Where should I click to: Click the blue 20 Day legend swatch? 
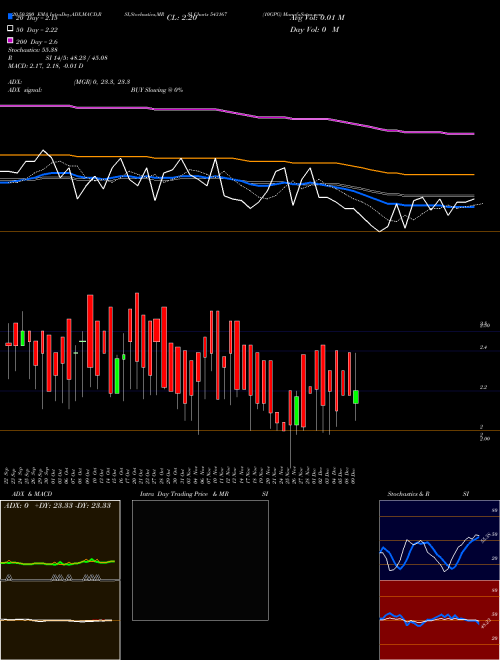10,17
